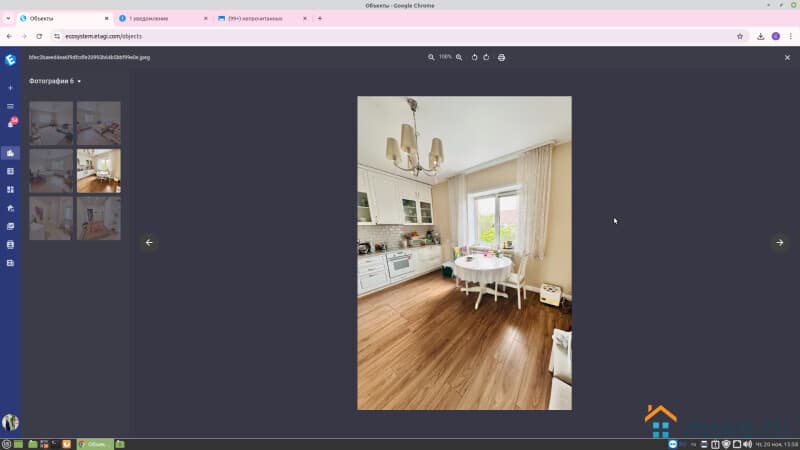Expand the Фотографии 6 dropdown
The width and height of the screenshot is (800, 450).
(x=55, y=81)
